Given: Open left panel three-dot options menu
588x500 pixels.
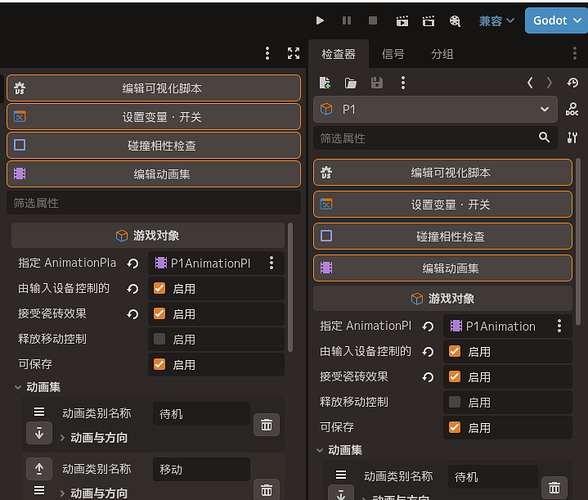Looking at the screenshot, I should pos(267,53).
